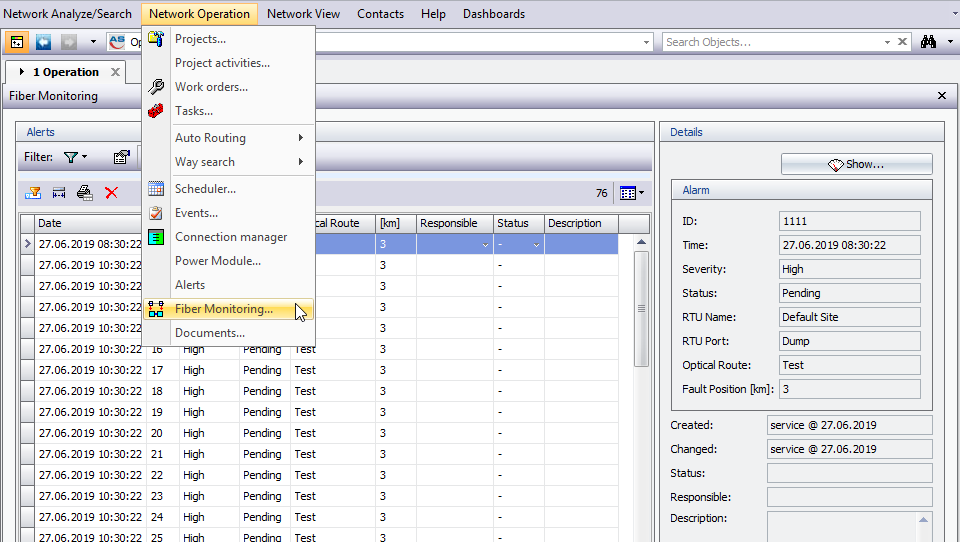The width and height of the screenshot is (960, 542).
Task: Click Created field service @ 27.06.2019
Action: tap(850, 425)
